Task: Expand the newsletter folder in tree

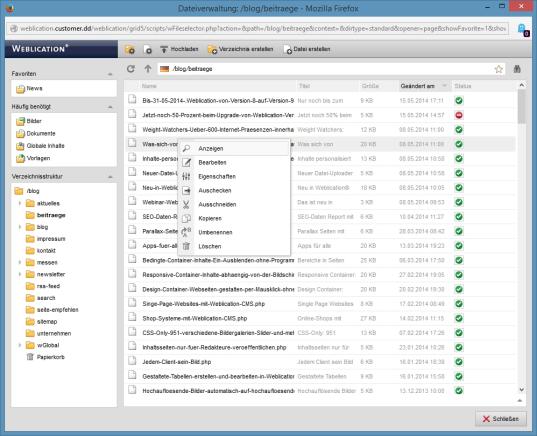Action: click(x=20, y=274)
